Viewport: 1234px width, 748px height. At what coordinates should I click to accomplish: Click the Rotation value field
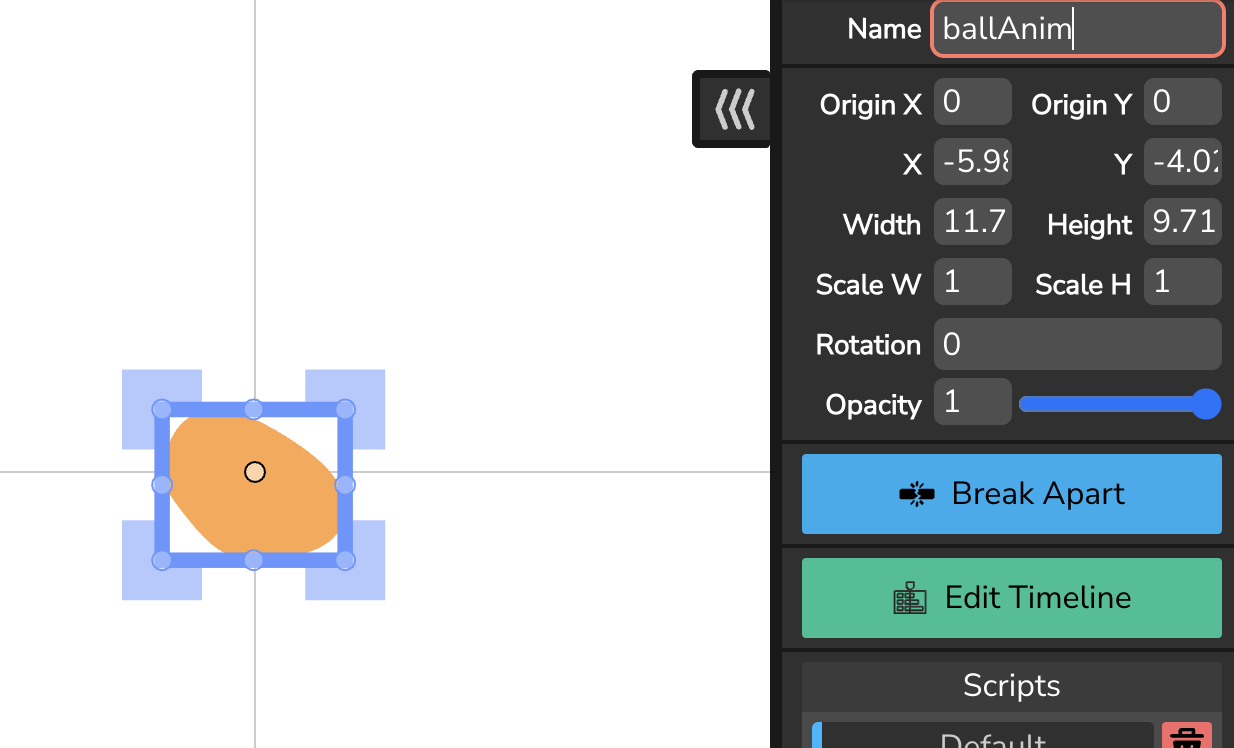1078,344
